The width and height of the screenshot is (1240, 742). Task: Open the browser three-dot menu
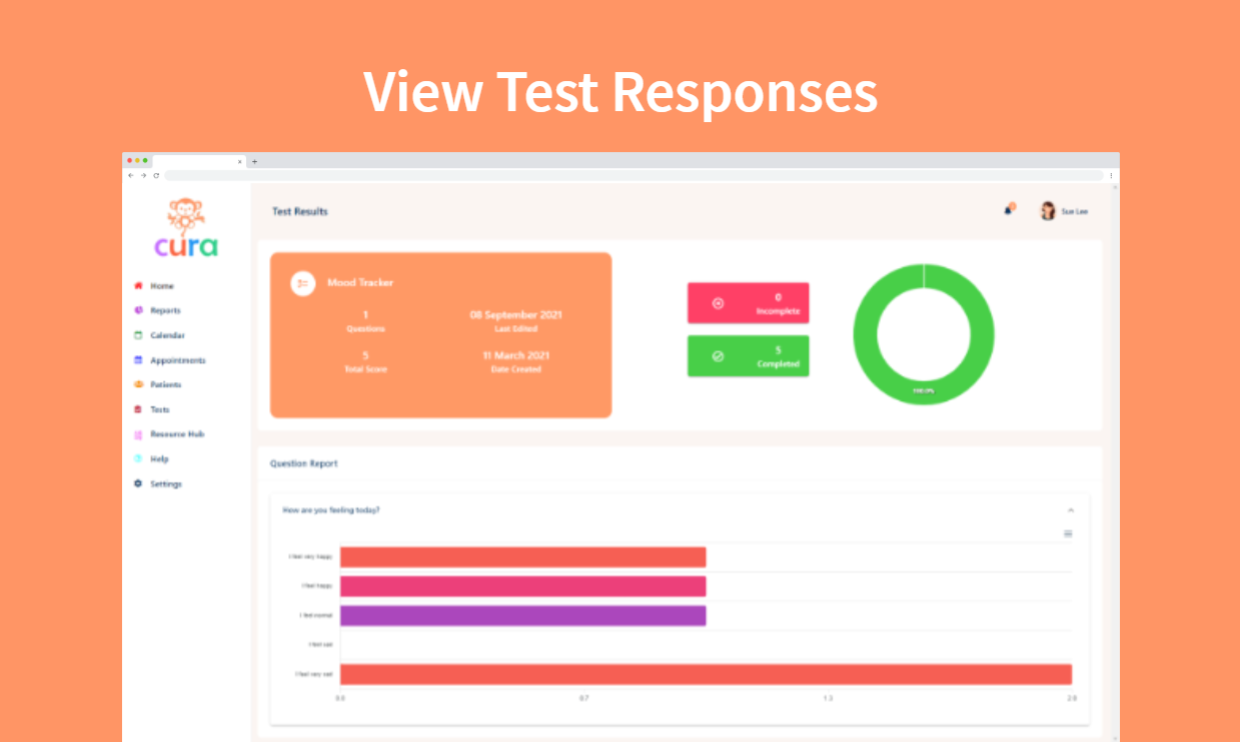(x=1111, y=175)
